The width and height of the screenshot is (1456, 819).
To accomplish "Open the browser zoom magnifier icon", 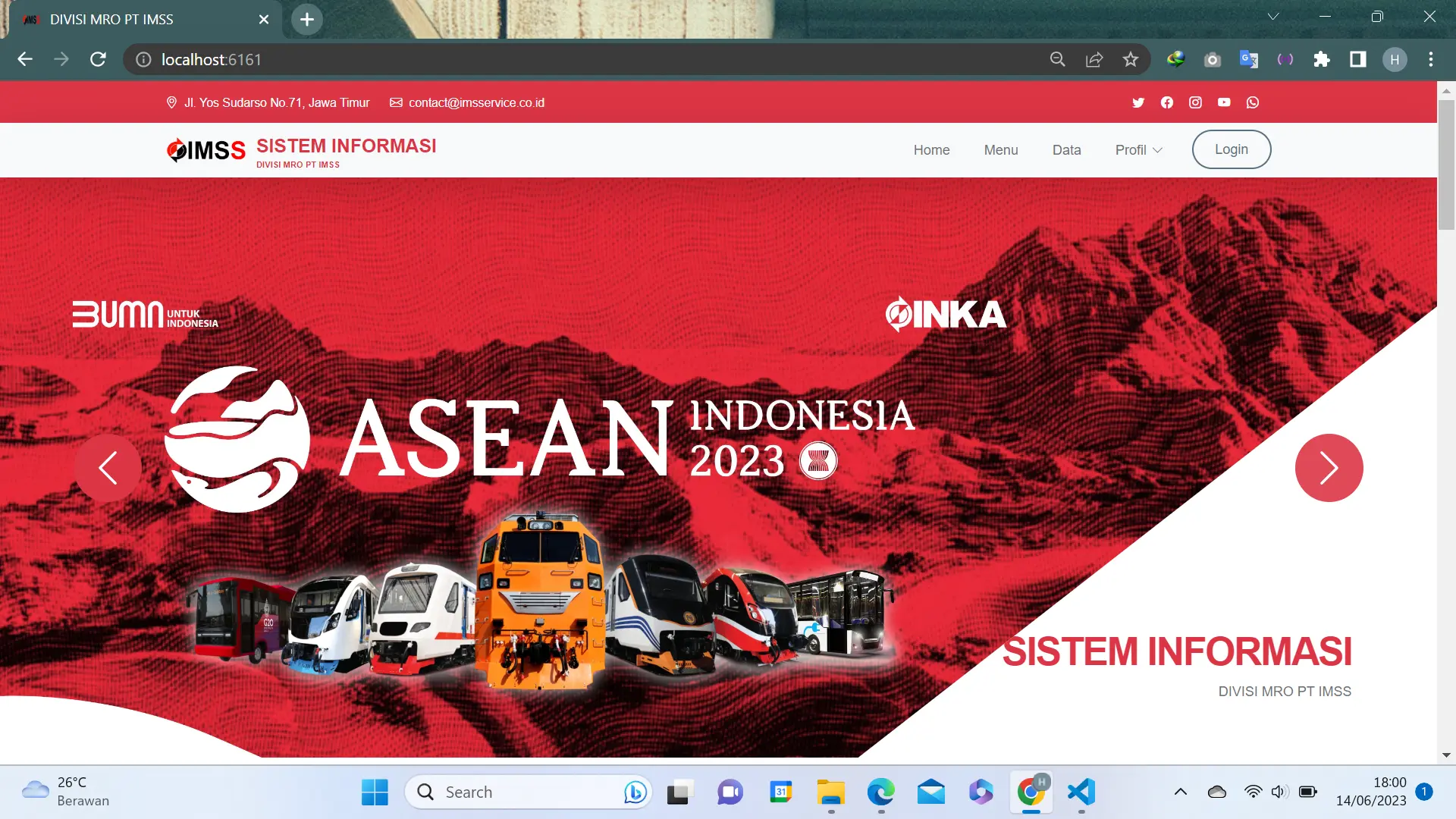I will point(1057,59).
